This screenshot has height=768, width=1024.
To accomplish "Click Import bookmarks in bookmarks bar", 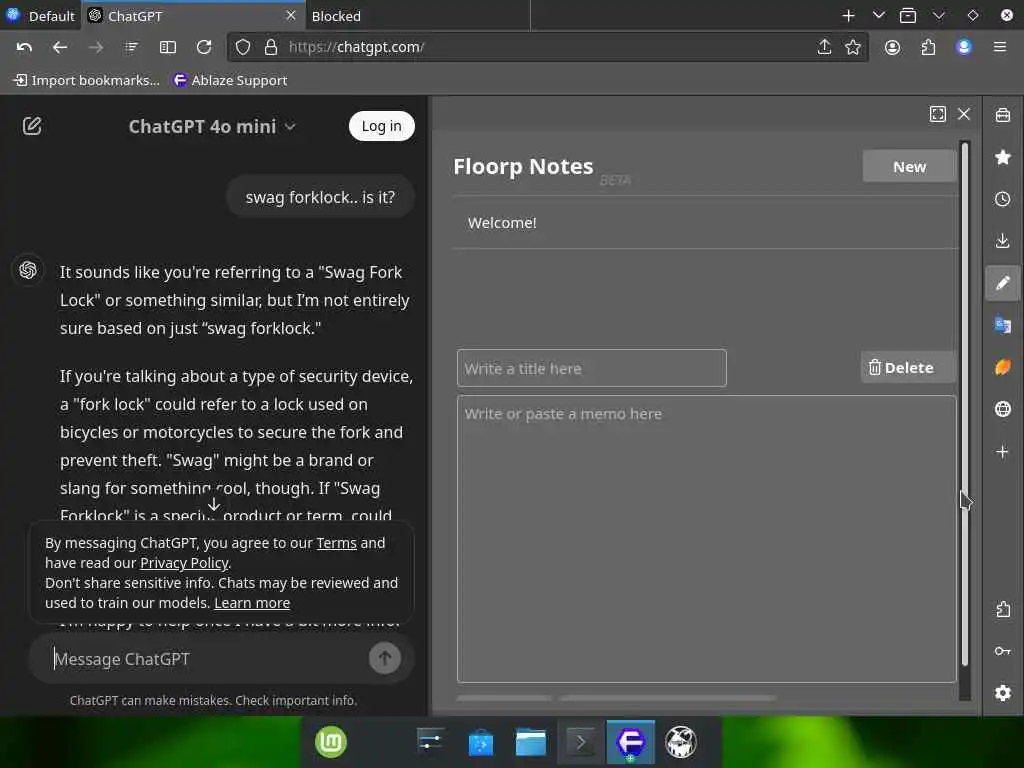I will point(87,80).
